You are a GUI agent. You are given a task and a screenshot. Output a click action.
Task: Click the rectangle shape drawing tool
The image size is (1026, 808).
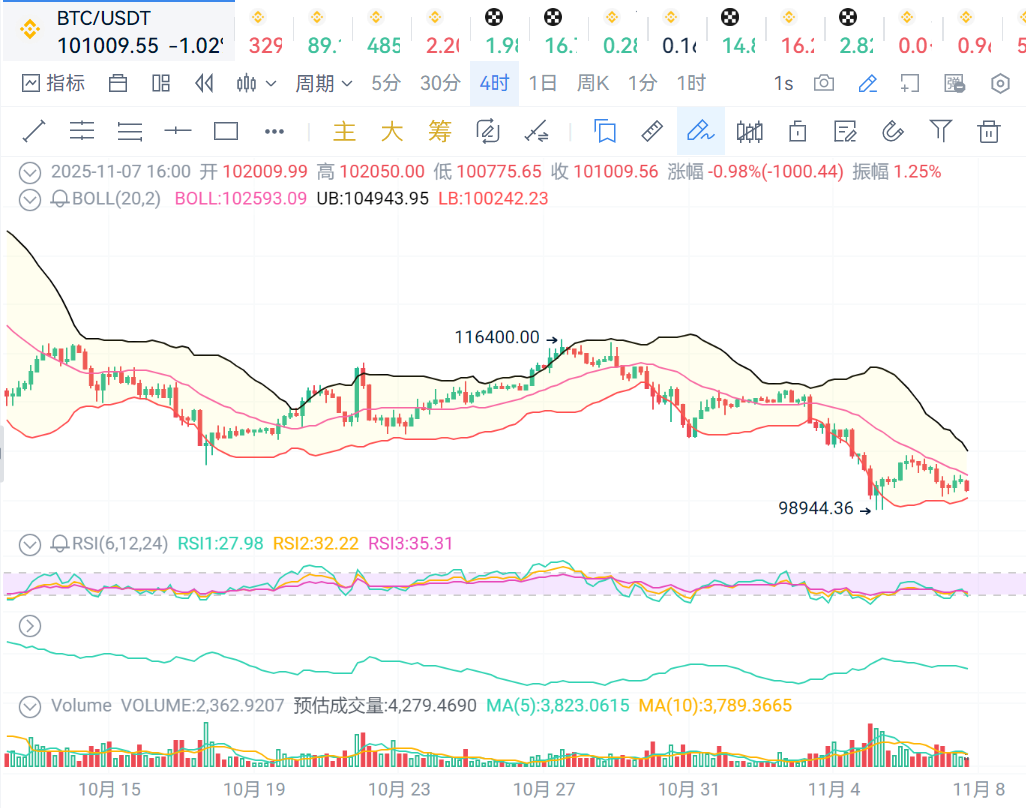[226, 131]
